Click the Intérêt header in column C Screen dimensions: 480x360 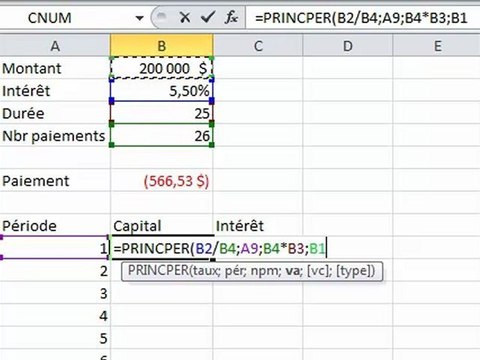[x=258, y=226]
